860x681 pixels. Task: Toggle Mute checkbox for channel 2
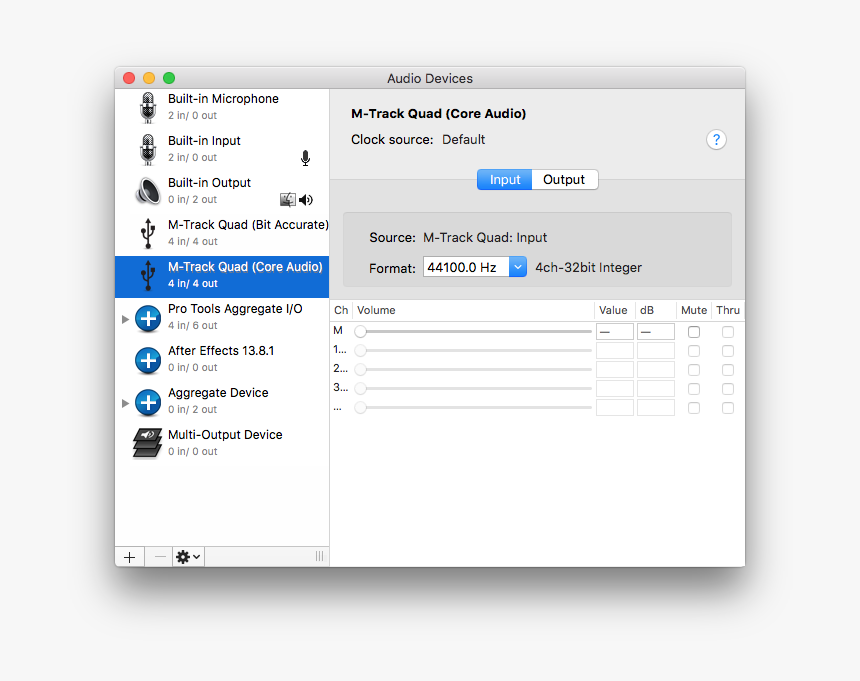pyautogui.click(x=694, y=370)
